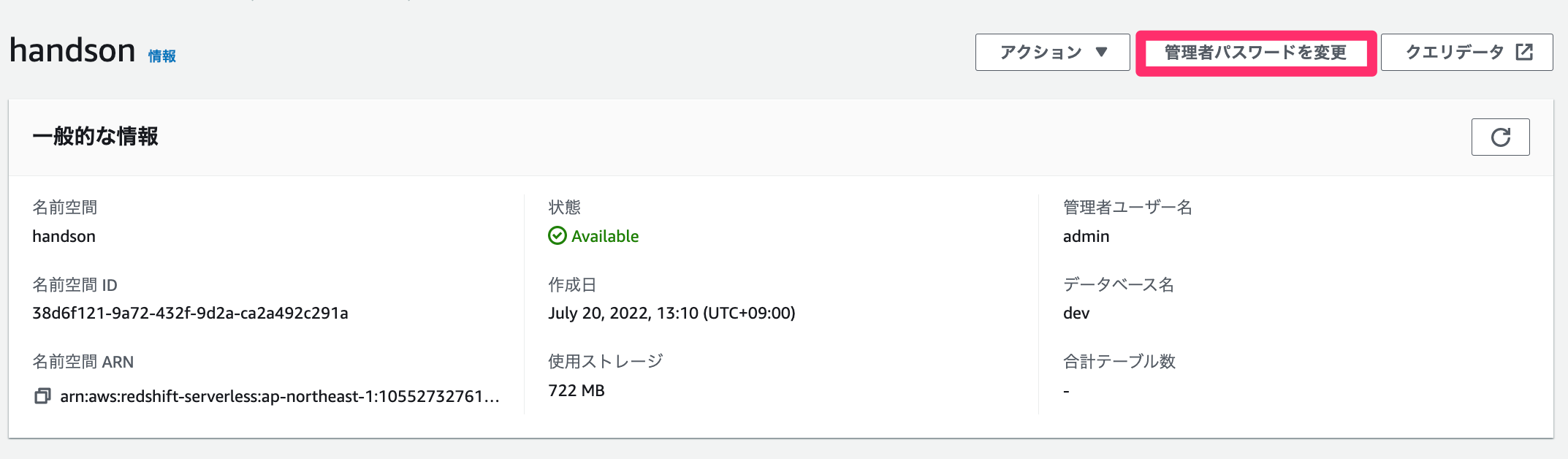Click the creation date July 20, 2022 value
Image resolution: width=1568 pixels, height=459 pixels.
point(671,313)
